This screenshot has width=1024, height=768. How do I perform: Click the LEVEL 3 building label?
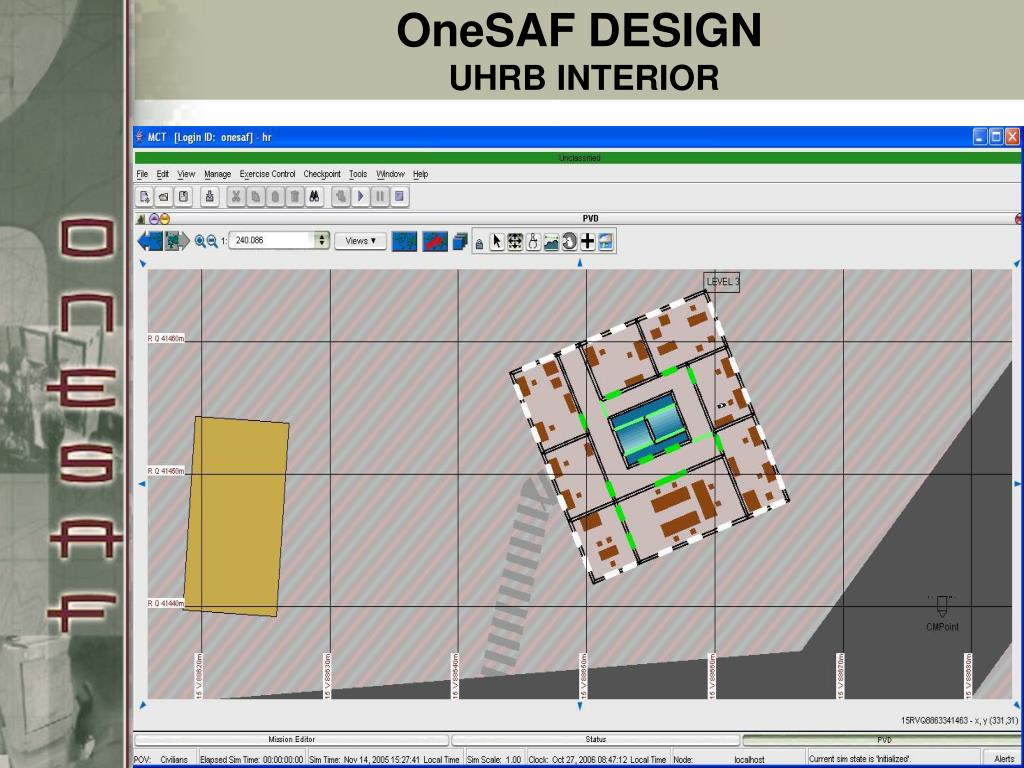tap(722, 281)
